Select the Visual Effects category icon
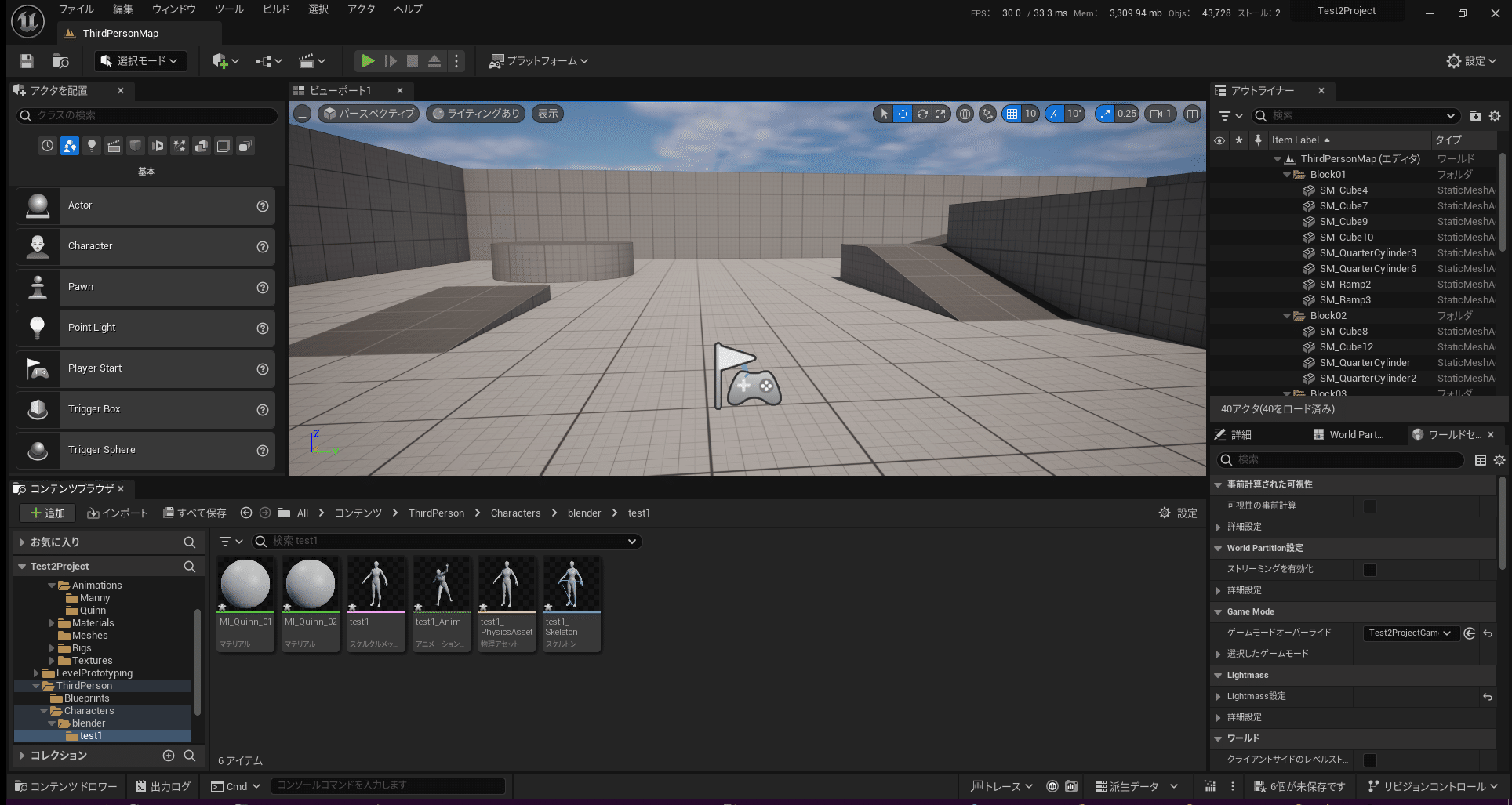 (180, 146)
